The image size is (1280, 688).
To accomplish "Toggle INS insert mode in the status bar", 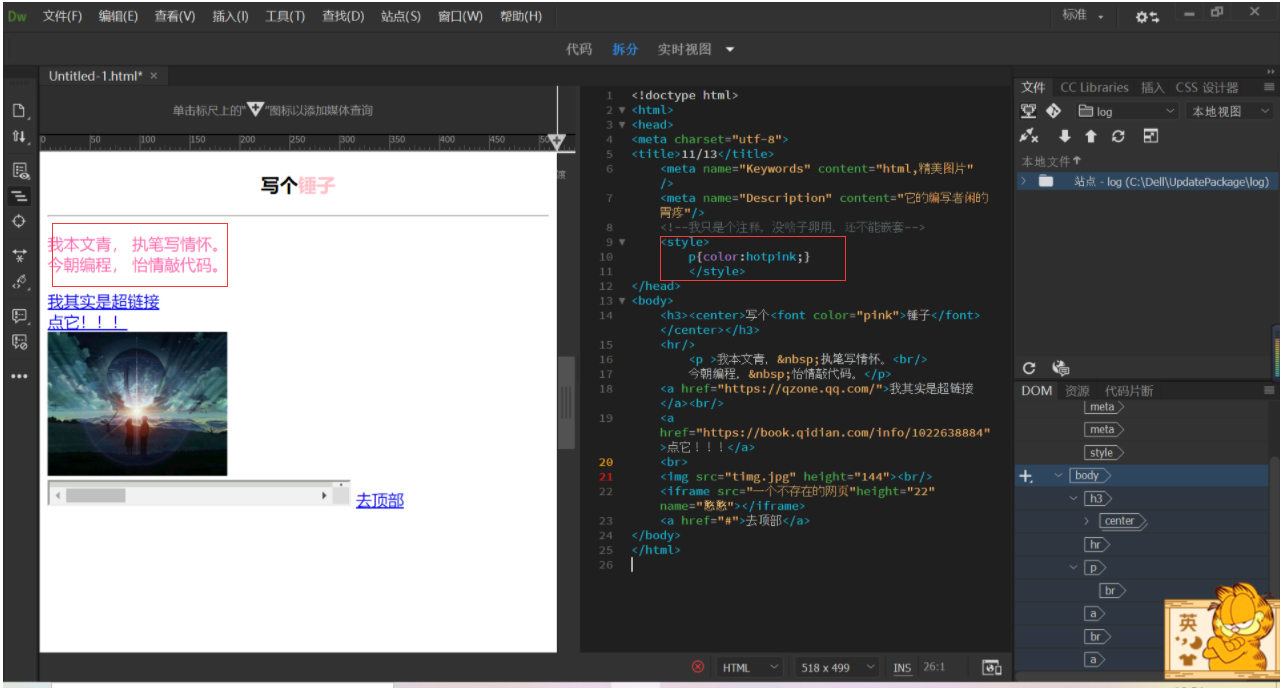I will tap(902, 667).
